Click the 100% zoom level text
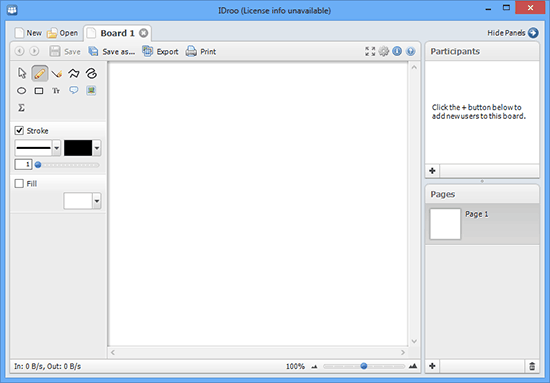This screenshot has height=383, width=550. 295,367
